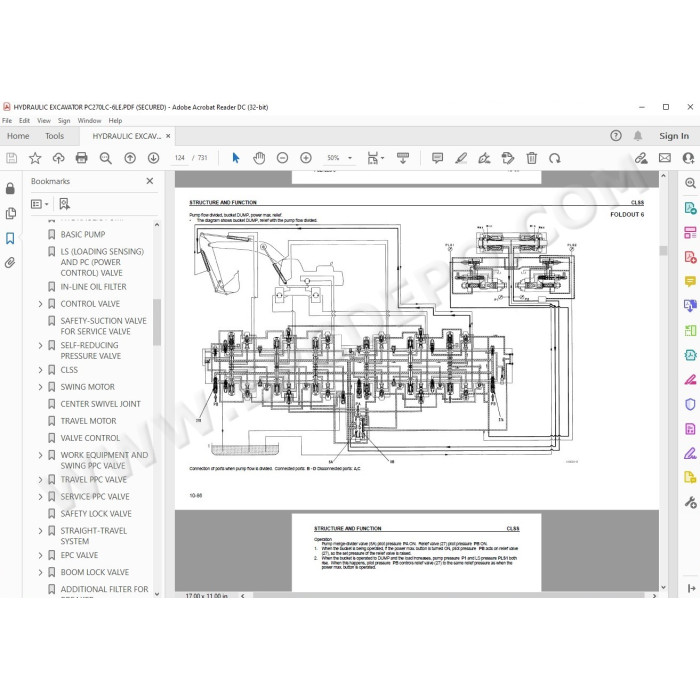Activate the Hand pan tool

259,158
